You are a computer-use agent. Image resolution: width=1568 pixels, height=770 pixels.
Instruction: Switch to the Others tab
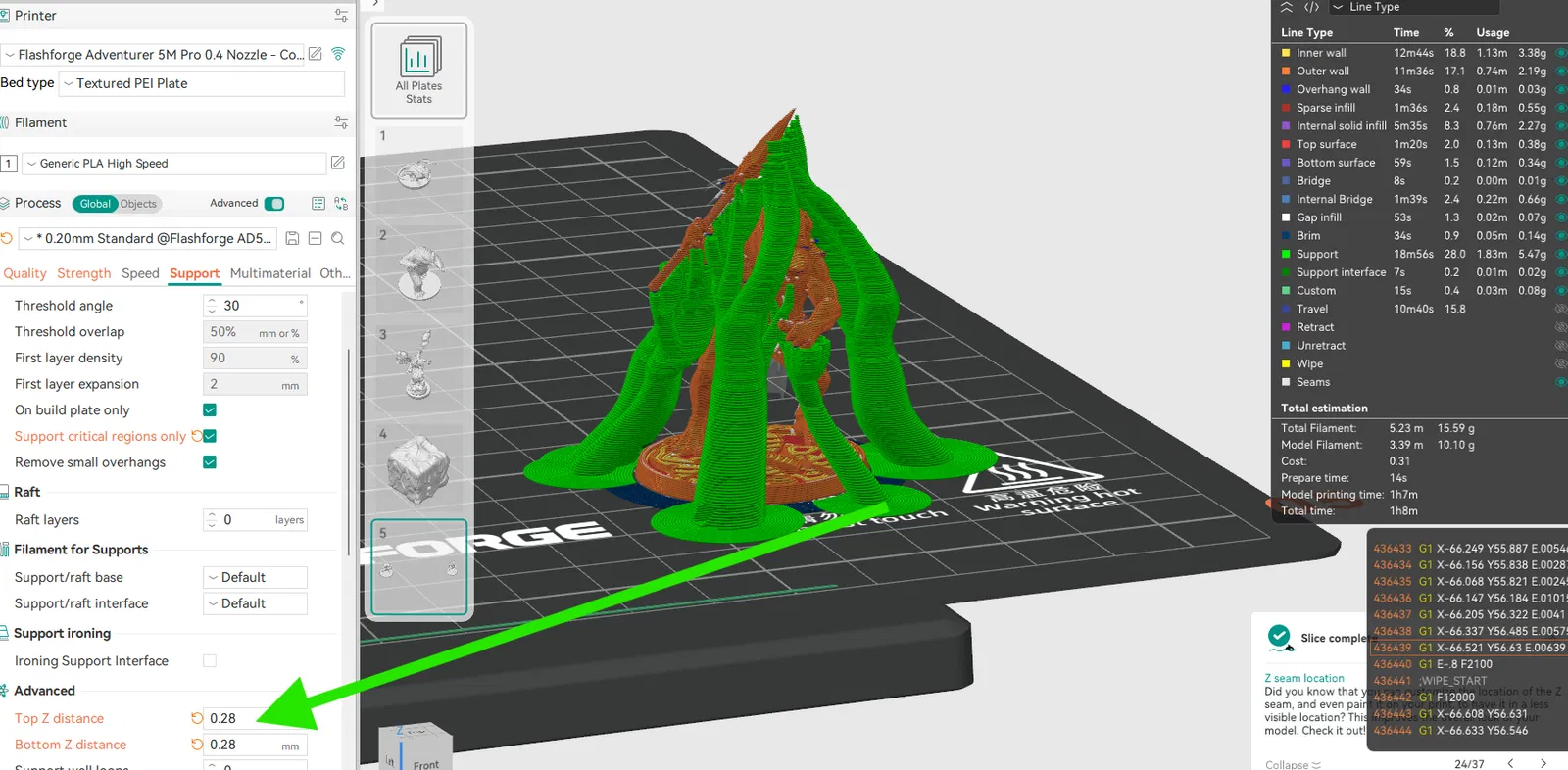335,273
